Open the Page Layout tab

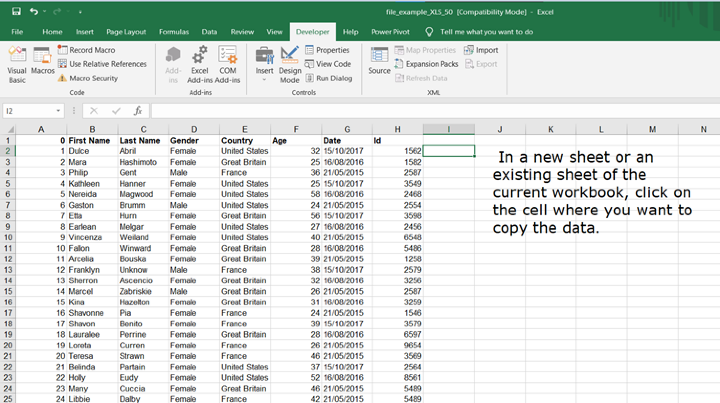(x=128, y=32)
